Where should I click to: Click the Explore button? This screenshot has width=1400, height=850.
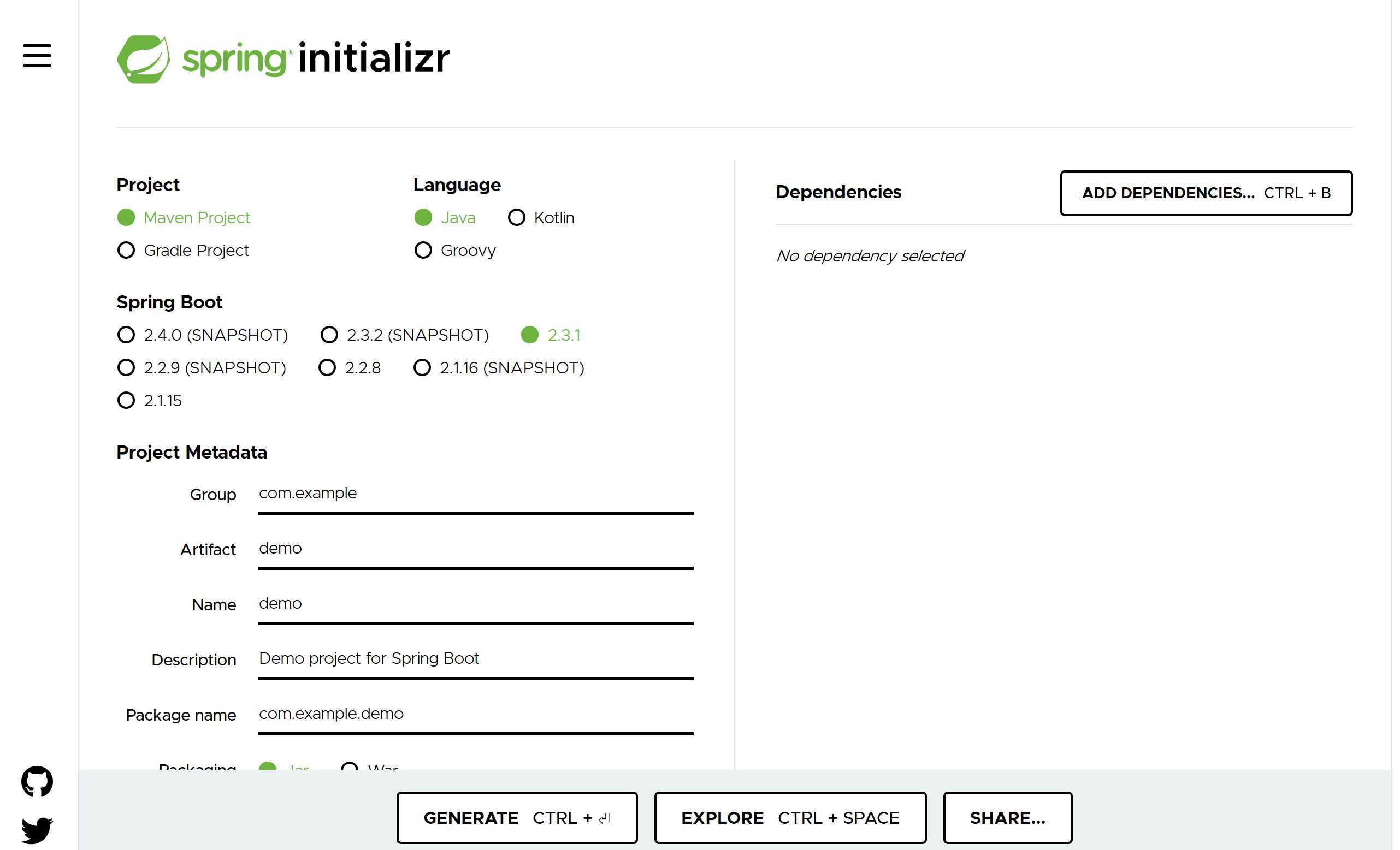pyautogui.click(x=790, y=818)
